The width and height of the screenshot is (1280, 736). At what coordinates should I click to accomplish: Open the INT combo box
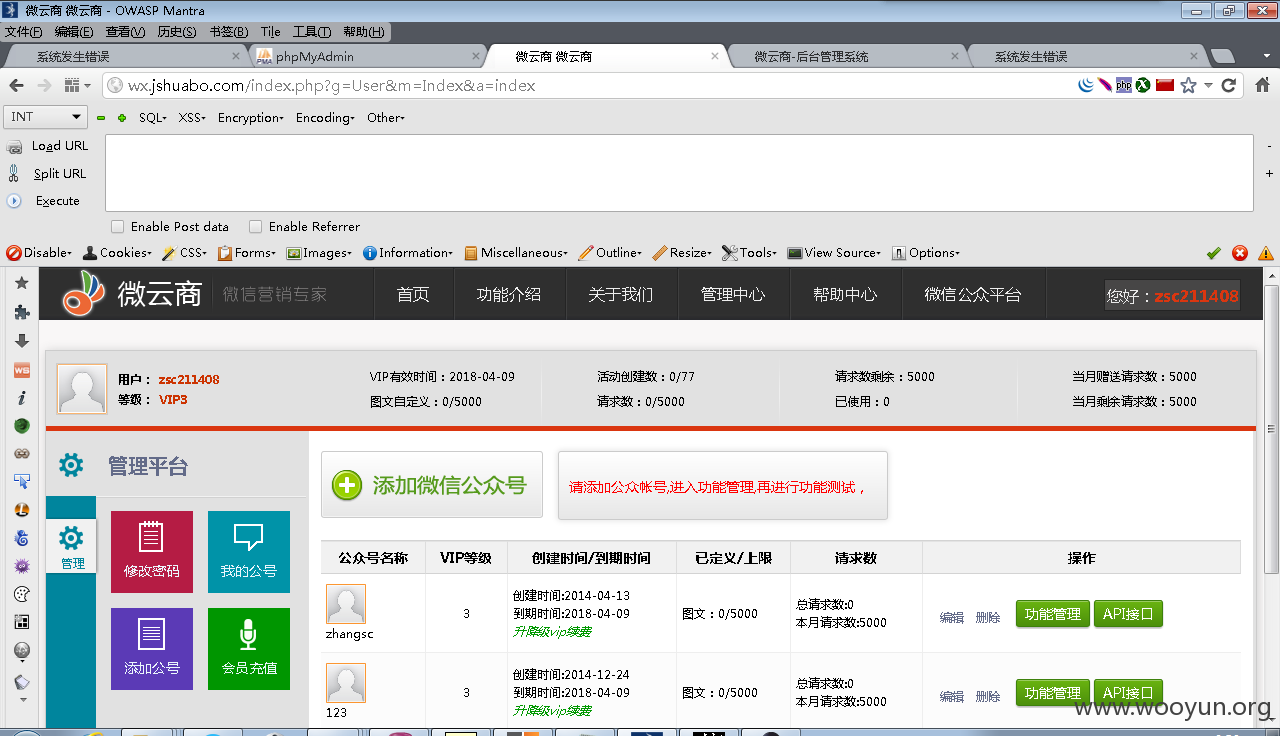[x=47, y=117]
